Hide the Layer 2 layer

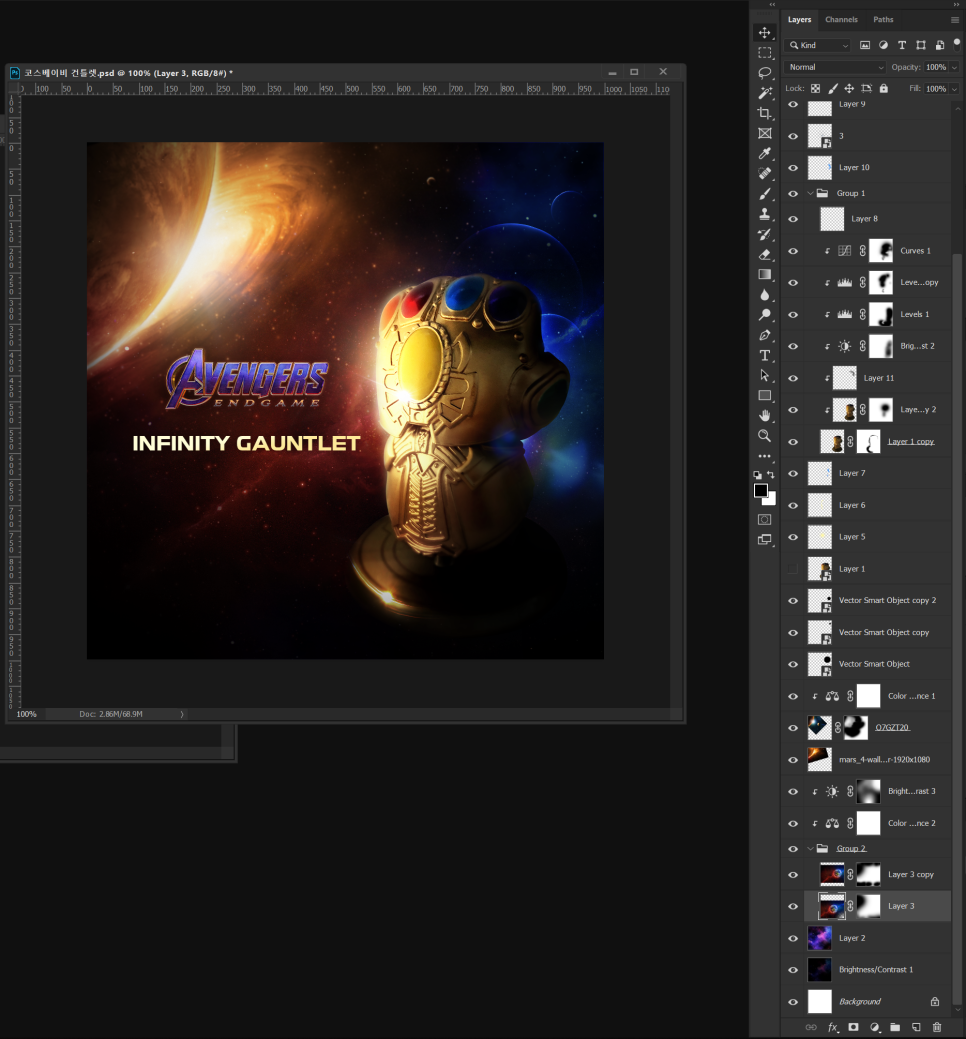(x=793, y=938)
